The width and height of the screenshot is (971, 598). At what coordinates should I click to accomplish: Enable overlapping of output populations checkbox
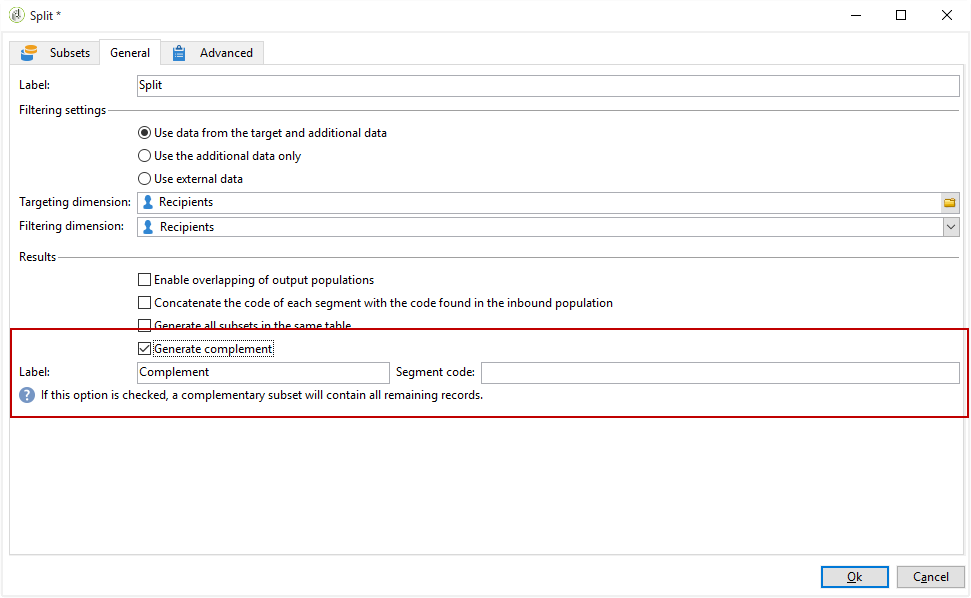point(144,280)
